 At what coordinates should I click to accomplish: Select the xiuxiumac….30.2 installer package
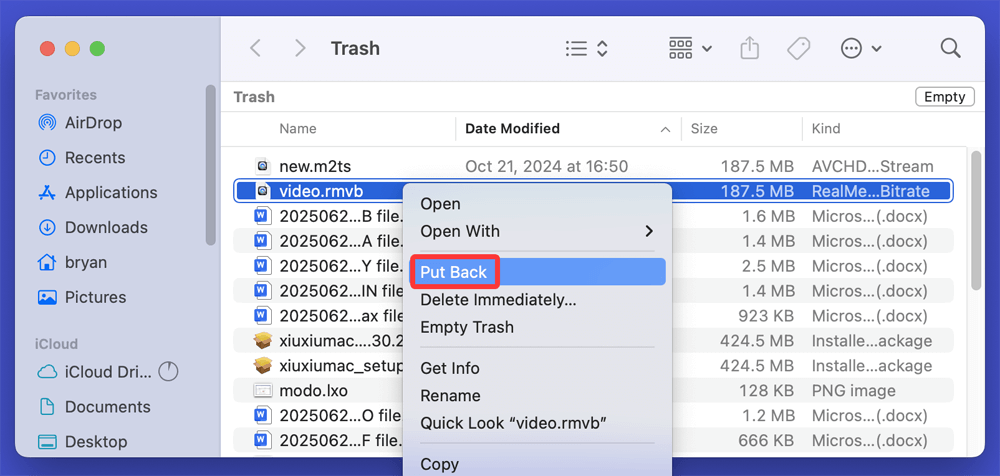(593, 341)
